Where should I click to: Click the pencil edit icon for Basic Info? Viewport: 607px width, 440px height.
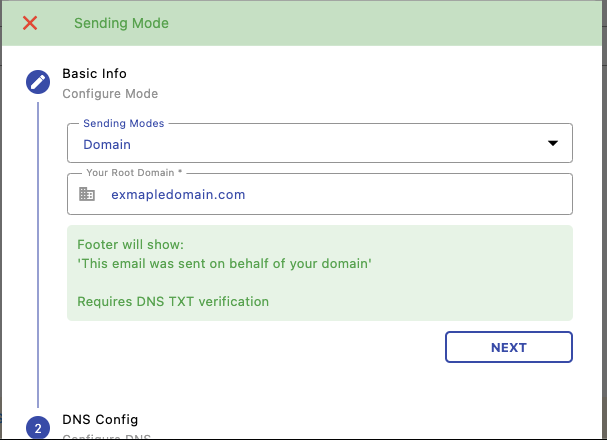(x=38, y=82)
